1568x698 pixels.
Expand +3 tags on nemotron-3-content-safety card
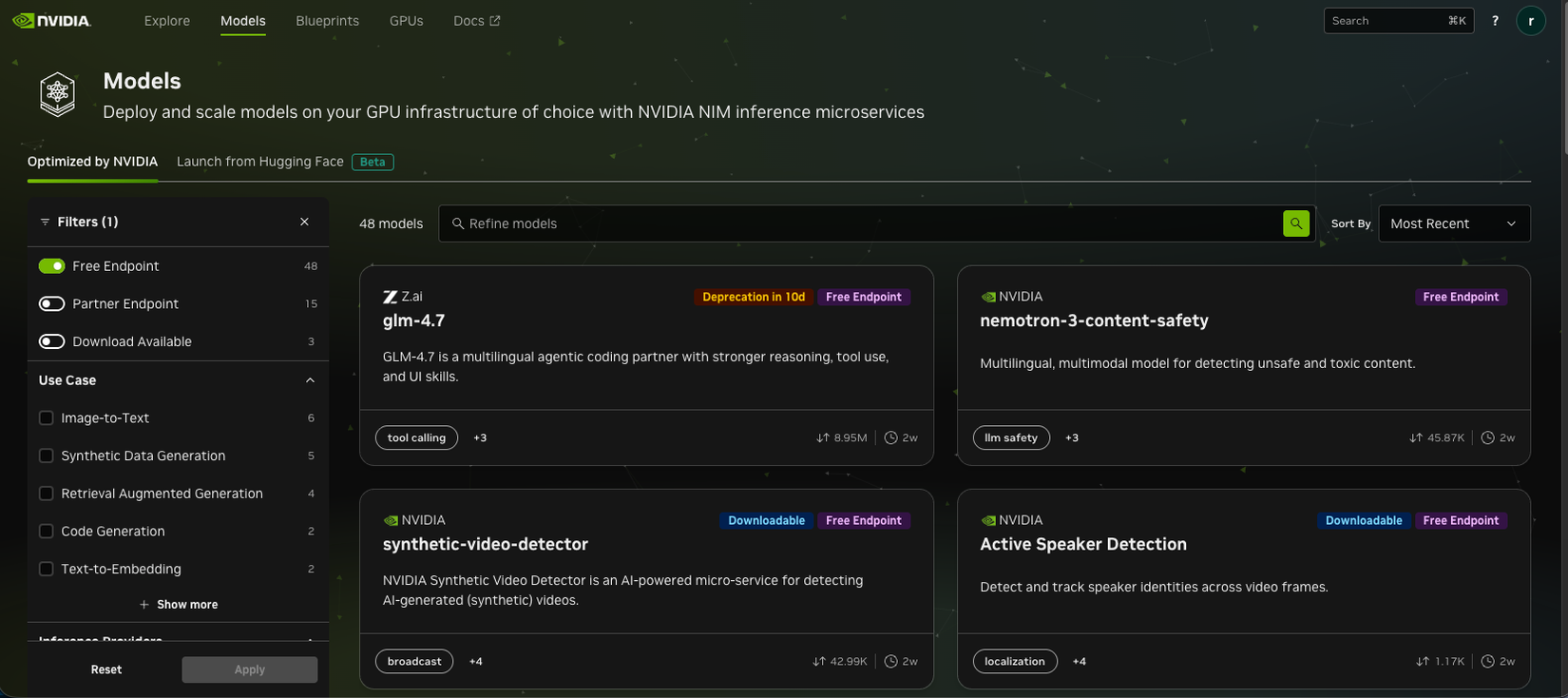coord(1072,437)
